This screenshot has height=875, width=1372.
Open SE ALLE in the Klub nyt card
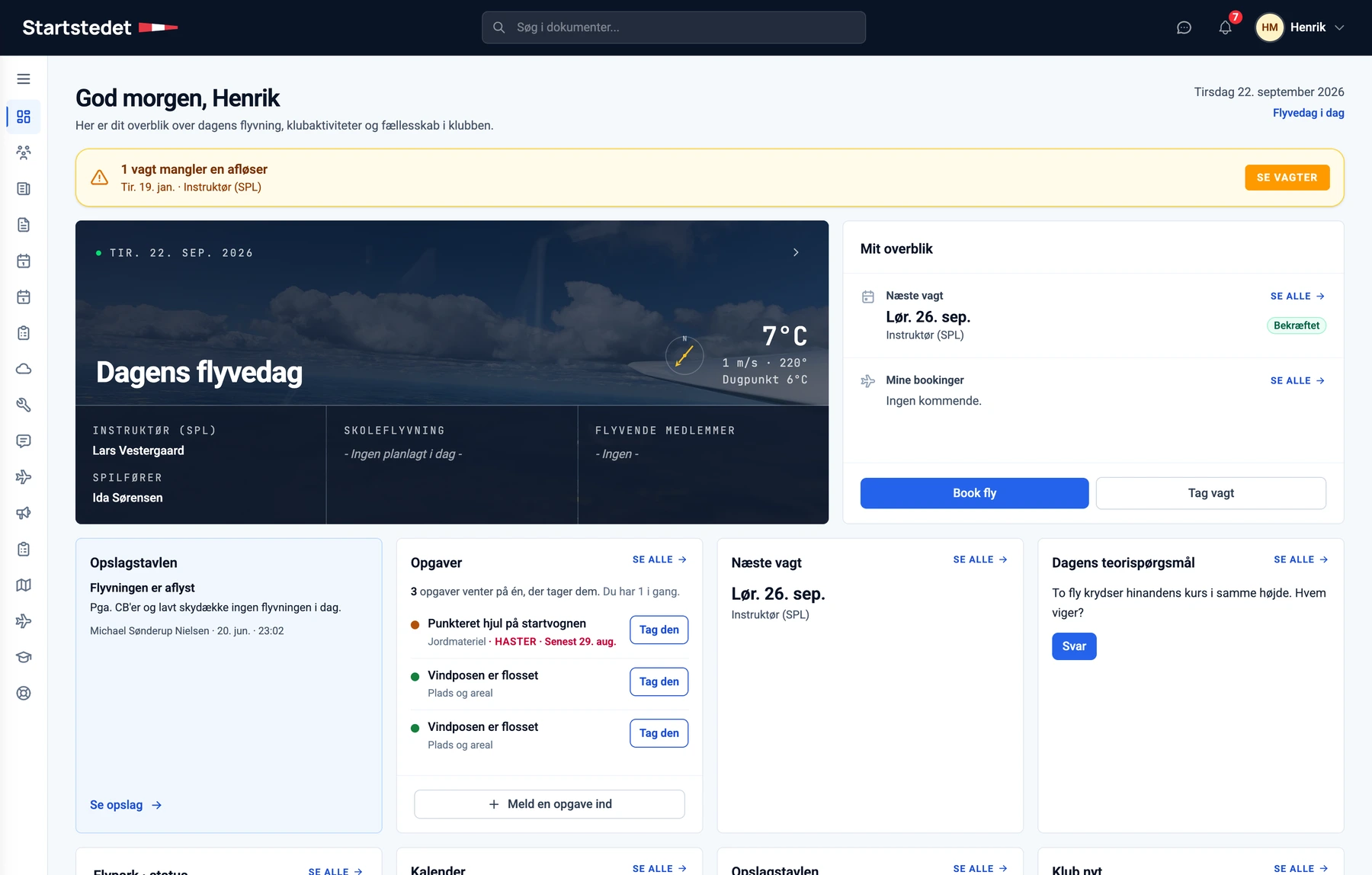point(1301,869)
